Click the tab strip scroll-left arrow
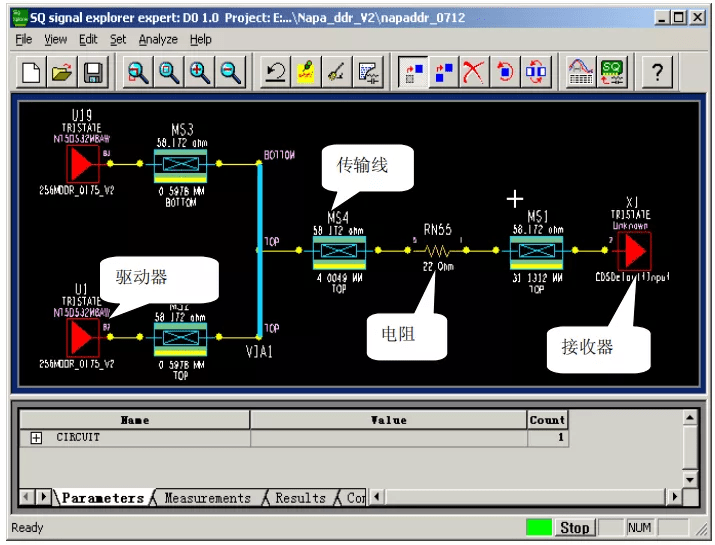This screenshot has height=545, width=715. tap(26, 496)
